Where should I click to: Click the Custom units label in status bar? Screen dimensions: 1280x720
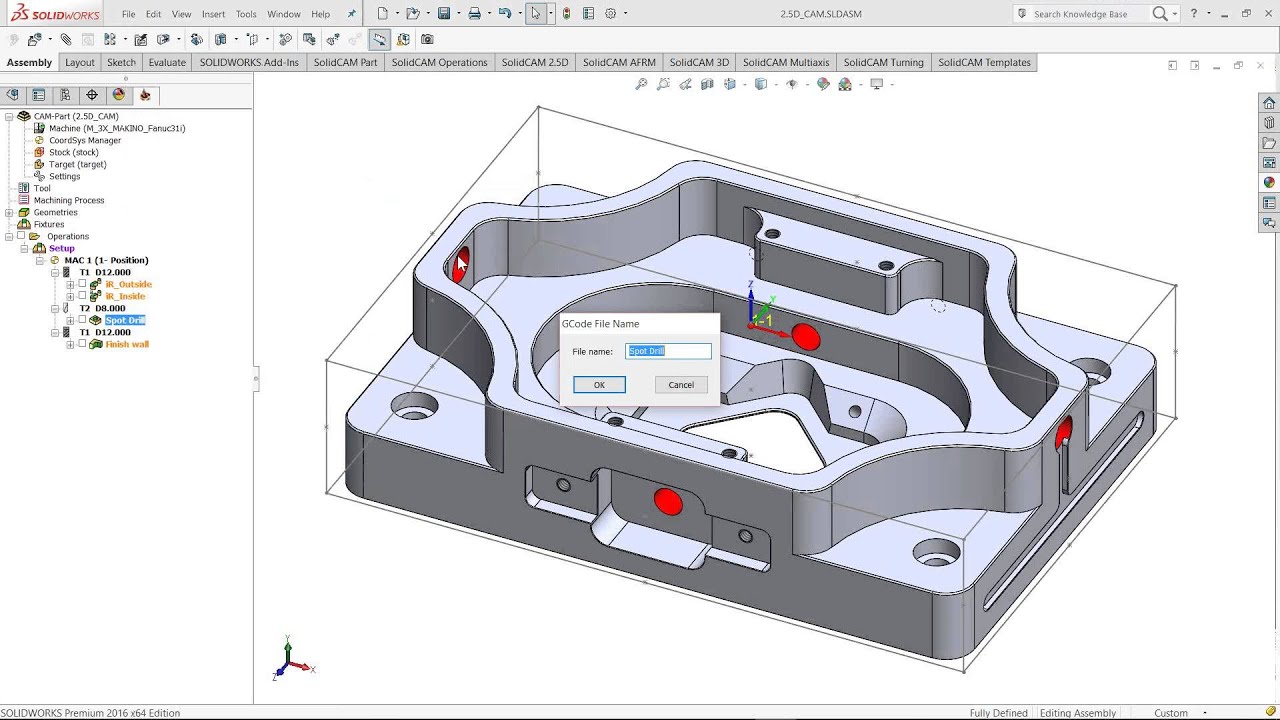[x=1171, y=713]
